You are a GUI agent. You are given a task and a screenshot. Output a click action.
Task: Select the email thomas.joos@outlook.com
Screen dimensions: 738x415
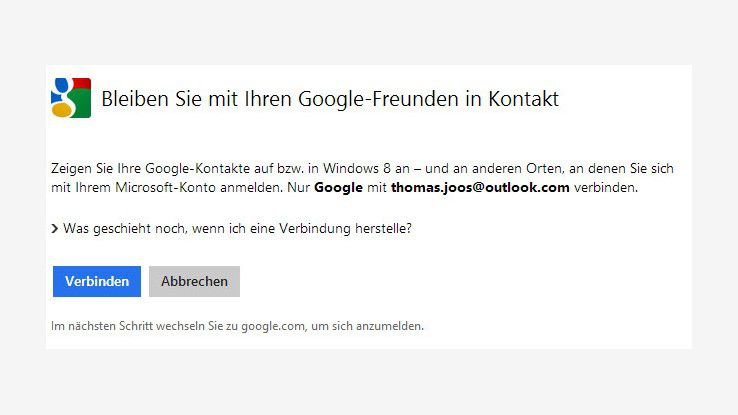[468, 187]
